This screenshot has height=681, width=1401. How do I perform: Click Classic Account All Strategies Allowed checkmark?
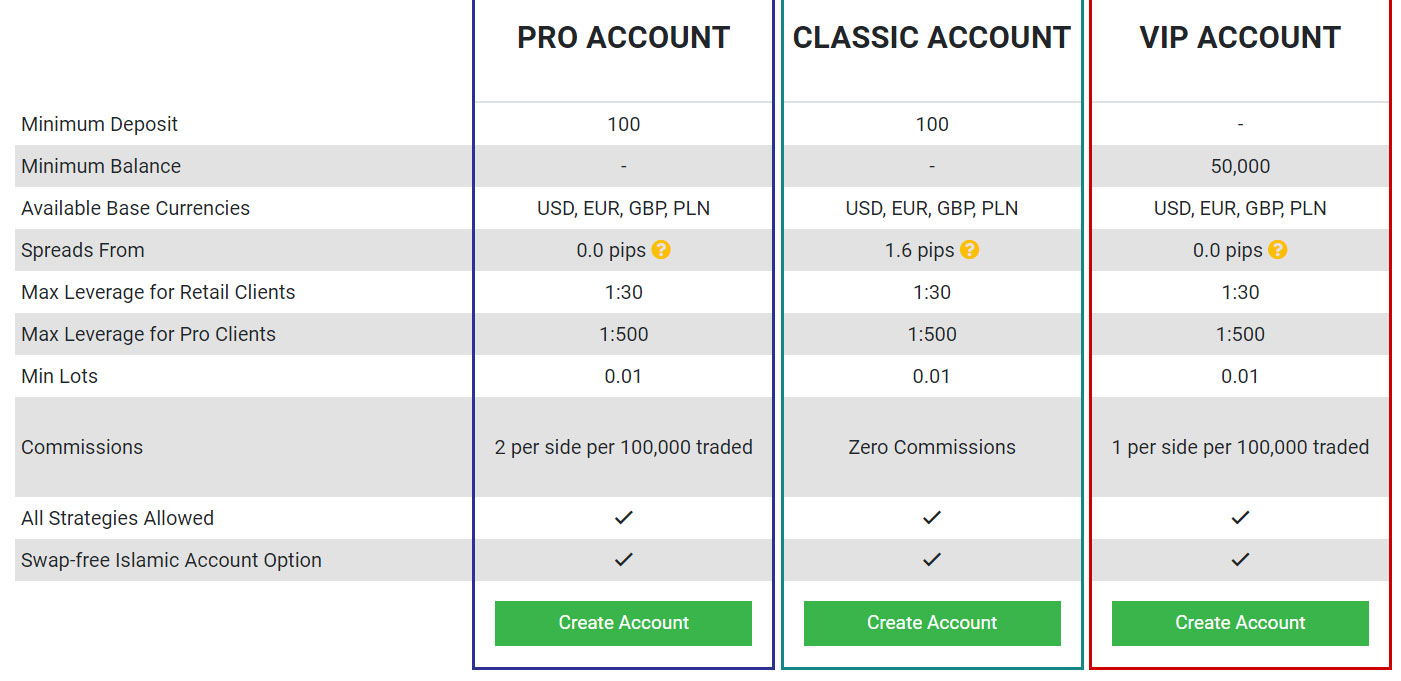pyautogui.click(x=932, y=518)
